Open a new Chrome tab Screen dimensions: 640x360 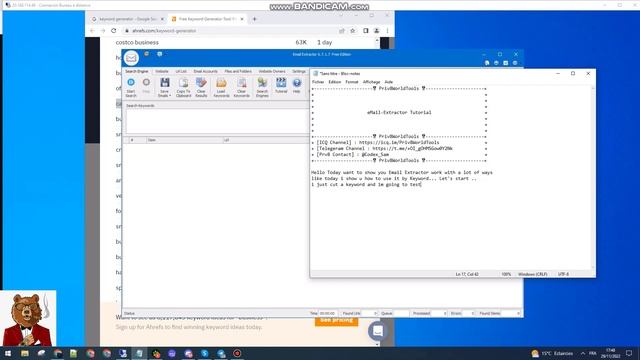coord(254,19)
